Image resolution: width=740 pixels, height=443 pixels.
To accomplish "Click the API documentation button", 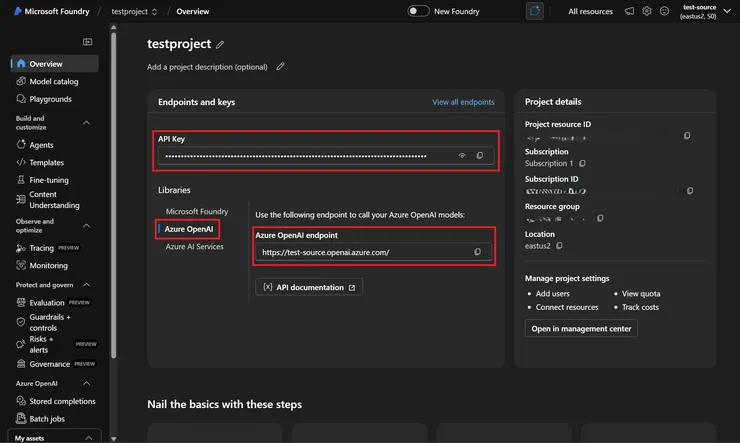I will pos(309,287).
